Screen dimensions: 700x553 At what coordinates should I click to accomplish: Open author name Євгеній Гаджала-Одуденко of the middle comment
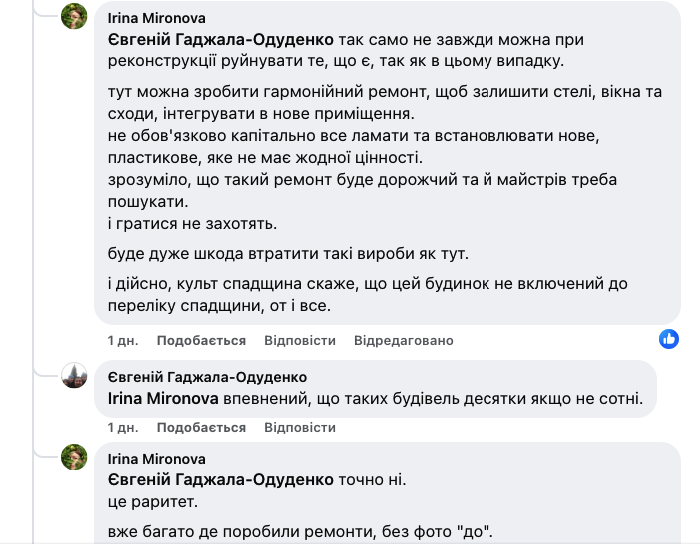[206, 377]
